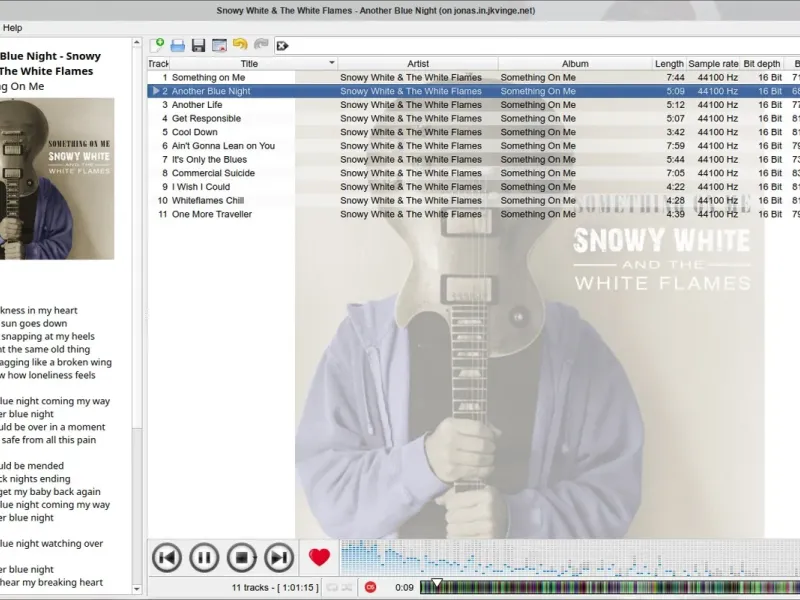Click the 4:22 length of 'I Wish I Could'
Screen dimensions: 800x600
676,187
